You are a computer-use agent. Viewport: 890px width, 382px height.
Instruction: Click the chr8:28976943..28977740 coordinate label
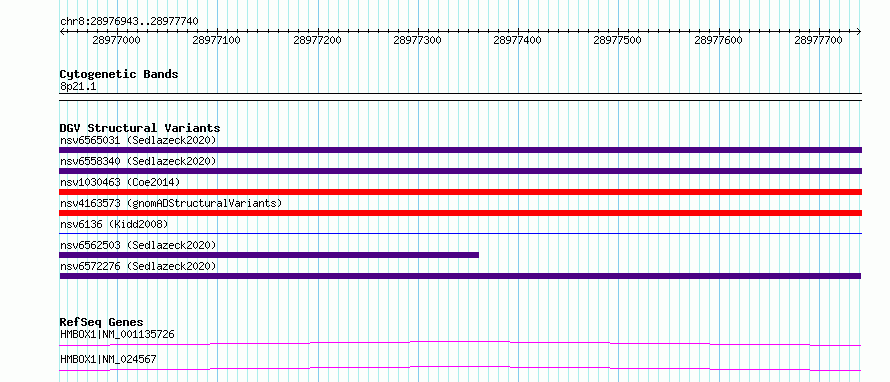129,22
